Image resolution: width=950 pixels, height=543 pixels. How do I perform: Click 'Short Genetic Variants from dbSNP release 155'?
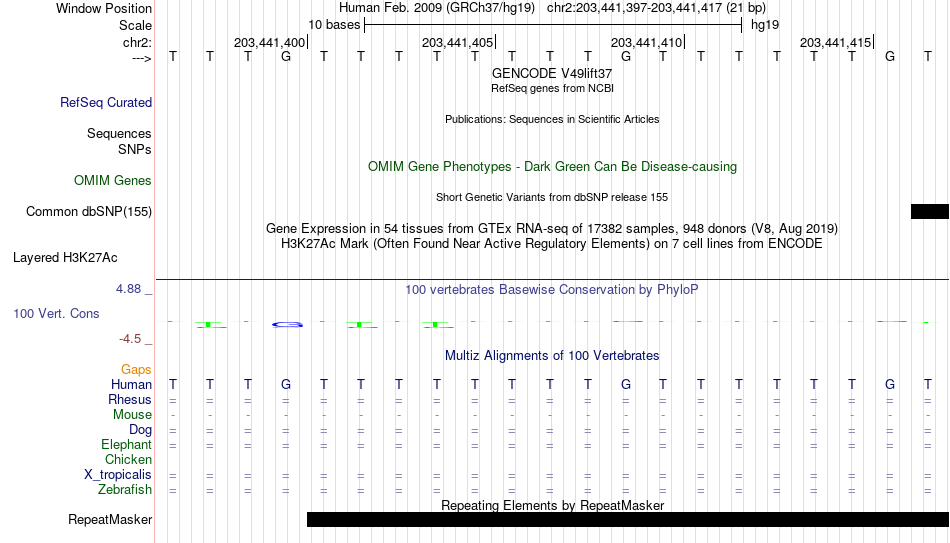pyautogui.click(x=552, y=198)
